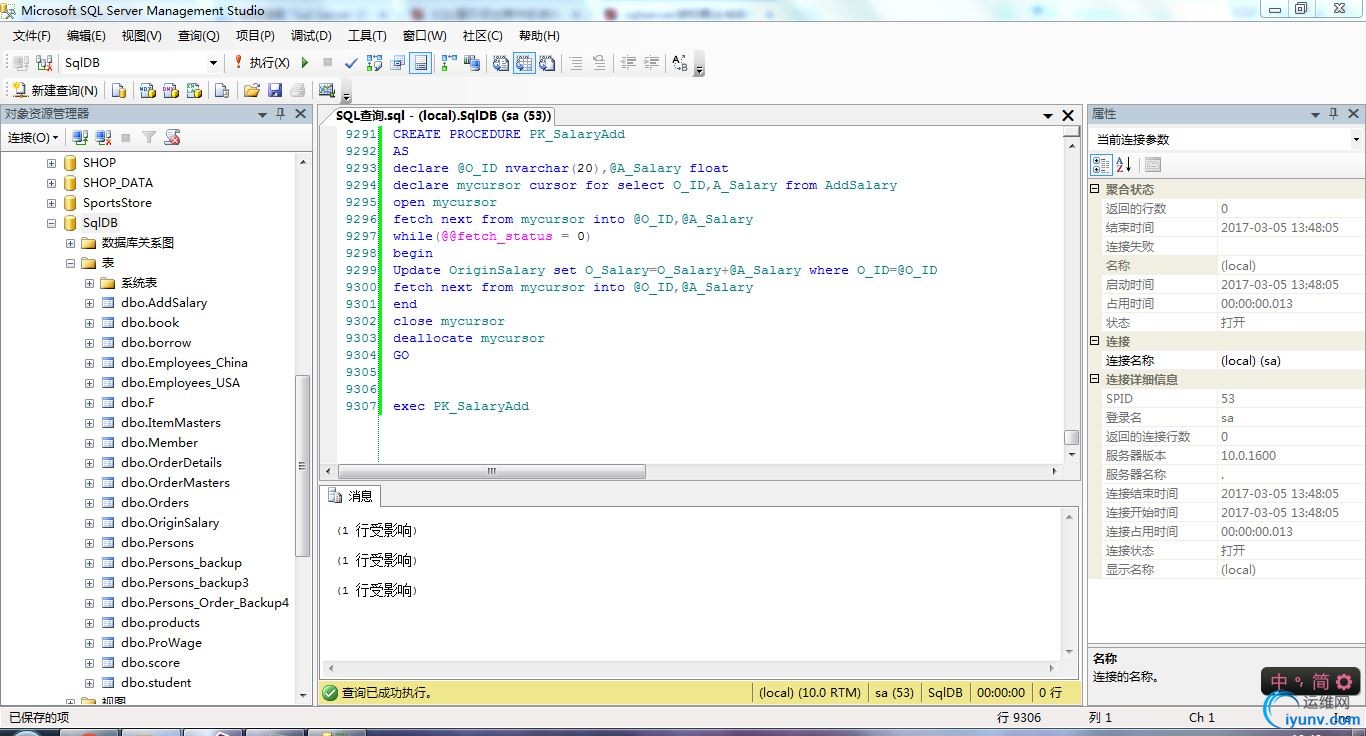1366x736 pixels.
Task: Show the estimated execution plan icon
Action: pyautogui.click(x=374, y=62)
